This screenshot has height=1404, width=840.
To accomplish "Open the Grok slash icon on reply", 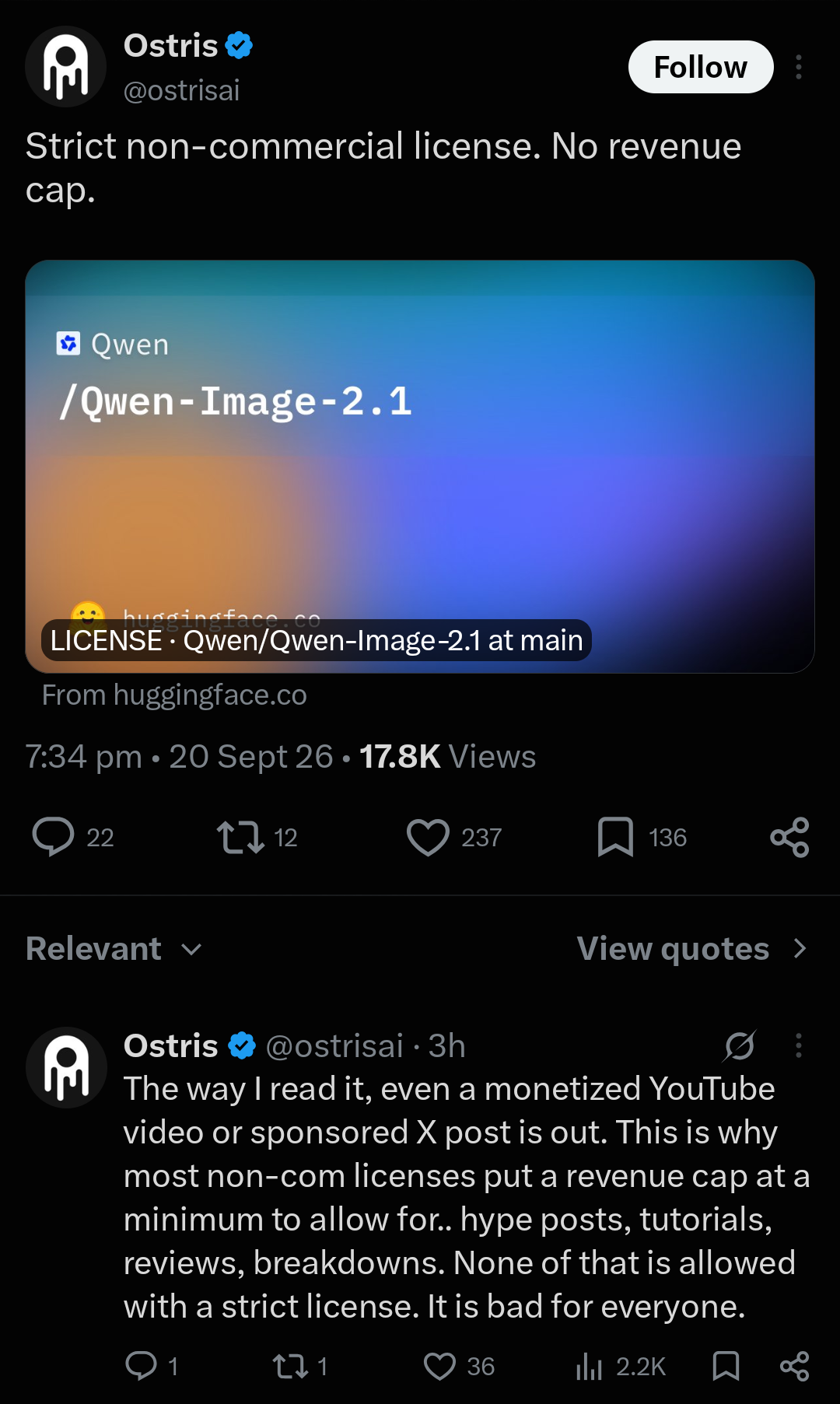I will click(x=740, y=1045).
